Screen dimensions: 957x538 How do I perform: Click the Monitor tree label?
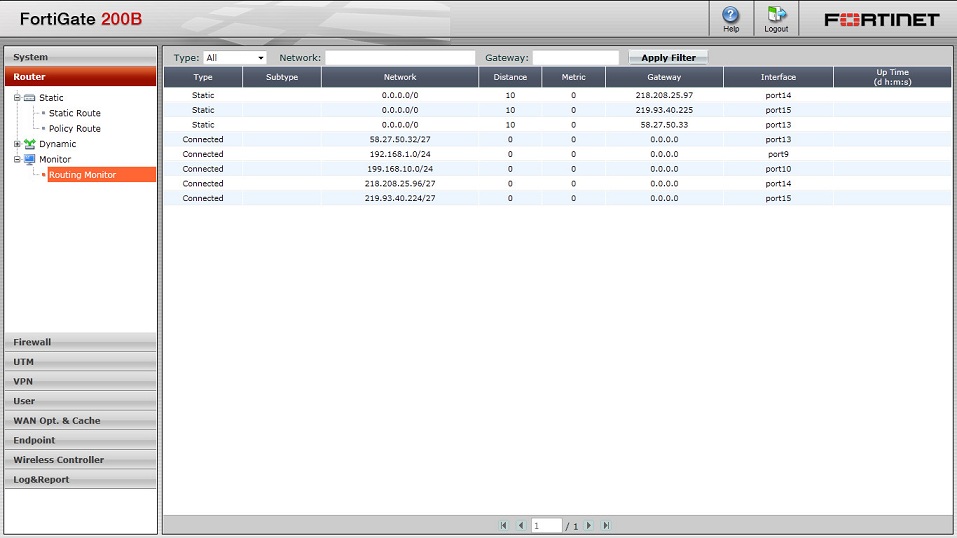[x=55, y=159]
